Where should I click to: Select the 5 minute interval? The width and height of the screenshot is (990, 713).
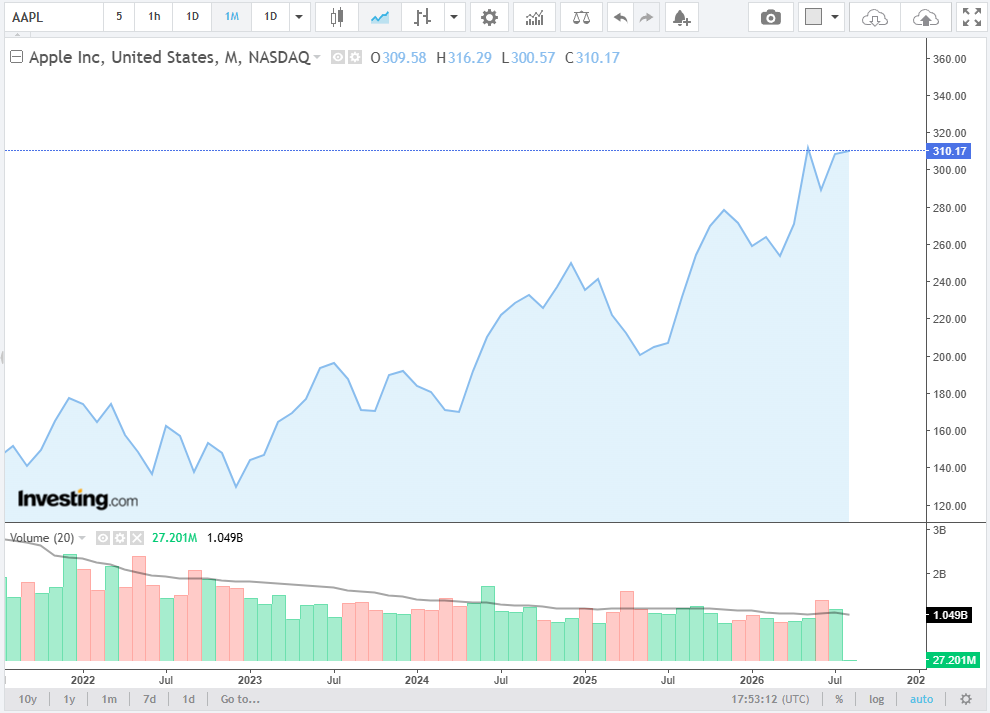point(119,16)
